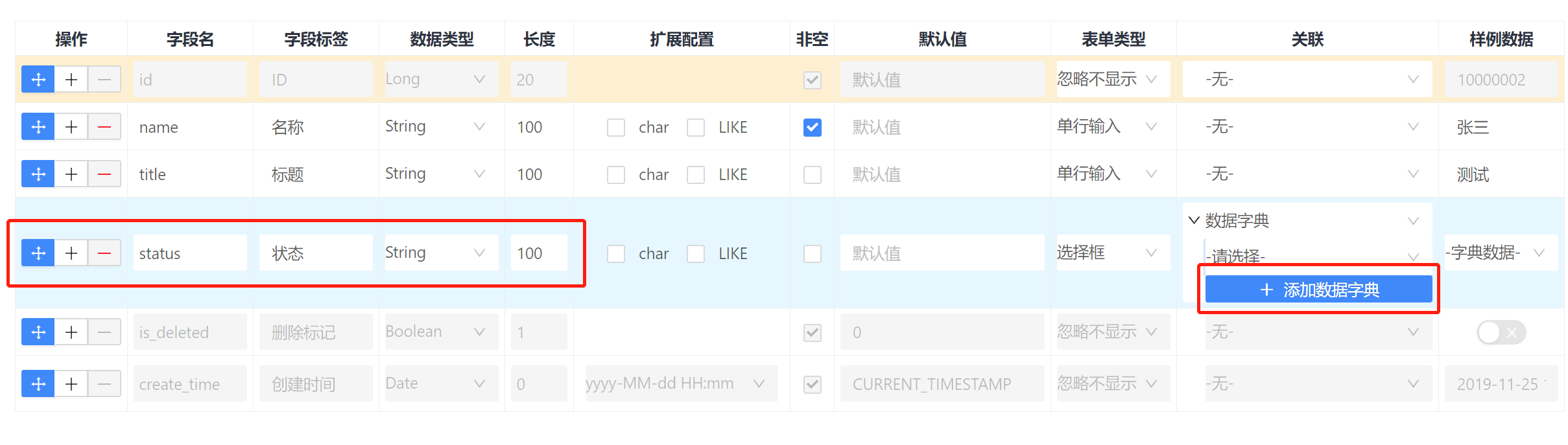Viewport: 1568px width, 445px height.
Task: Click the 名称 field label cell
Action: 316,127
